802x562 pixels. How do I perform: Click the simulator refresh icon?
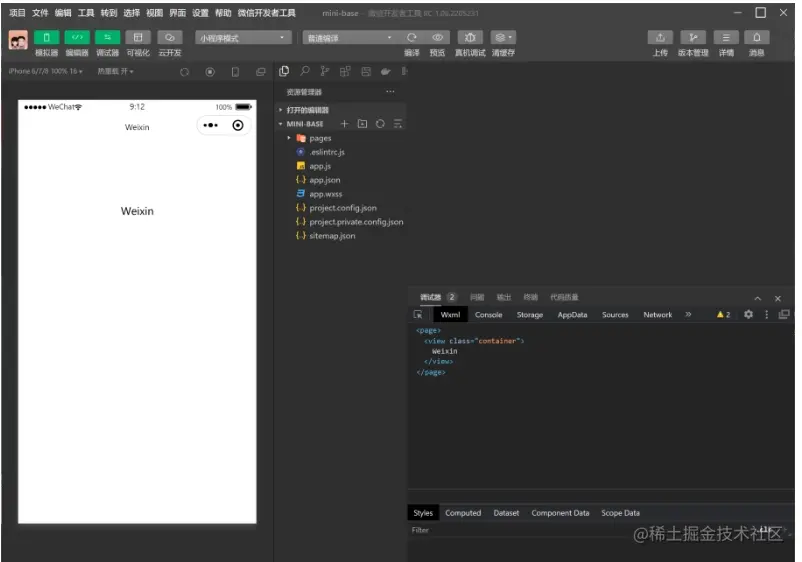(185, 72)
